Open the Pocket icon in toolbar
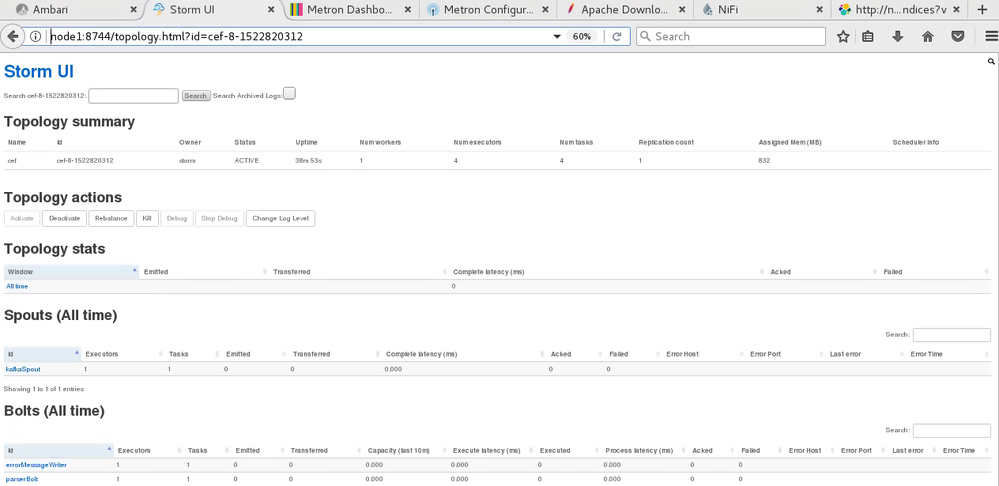Viewport: 999px width, 486px height. tap(958, 36)
